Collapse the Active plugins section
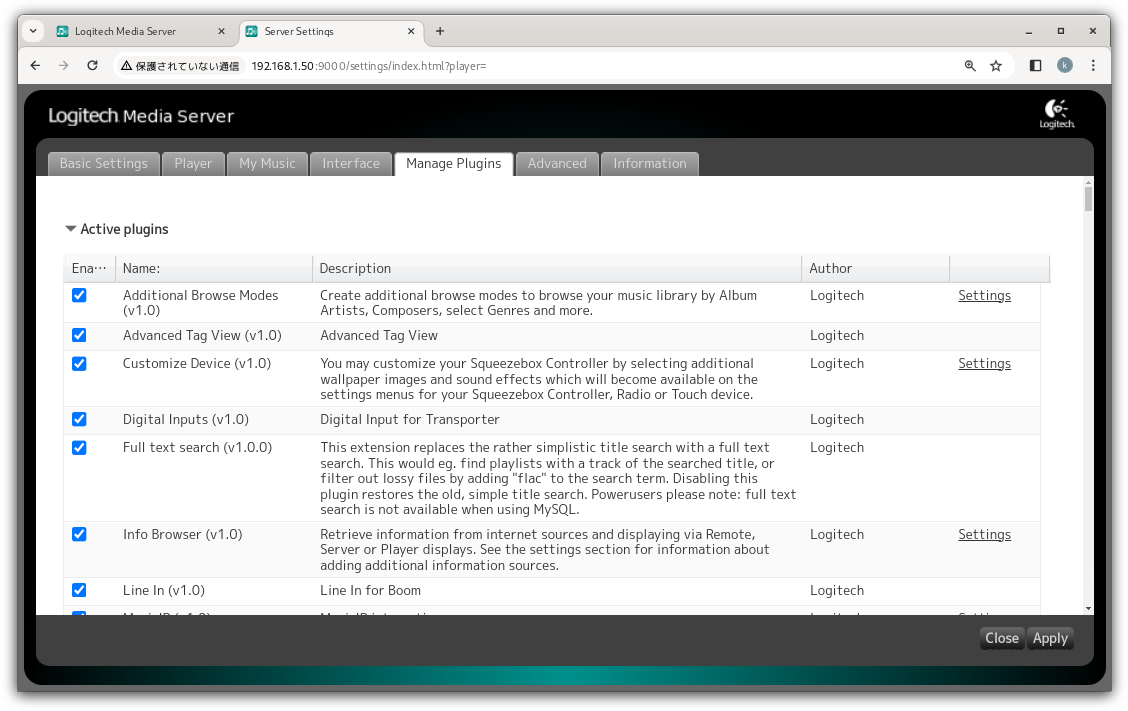1128x711 pixels. click(x=70, y=229)
